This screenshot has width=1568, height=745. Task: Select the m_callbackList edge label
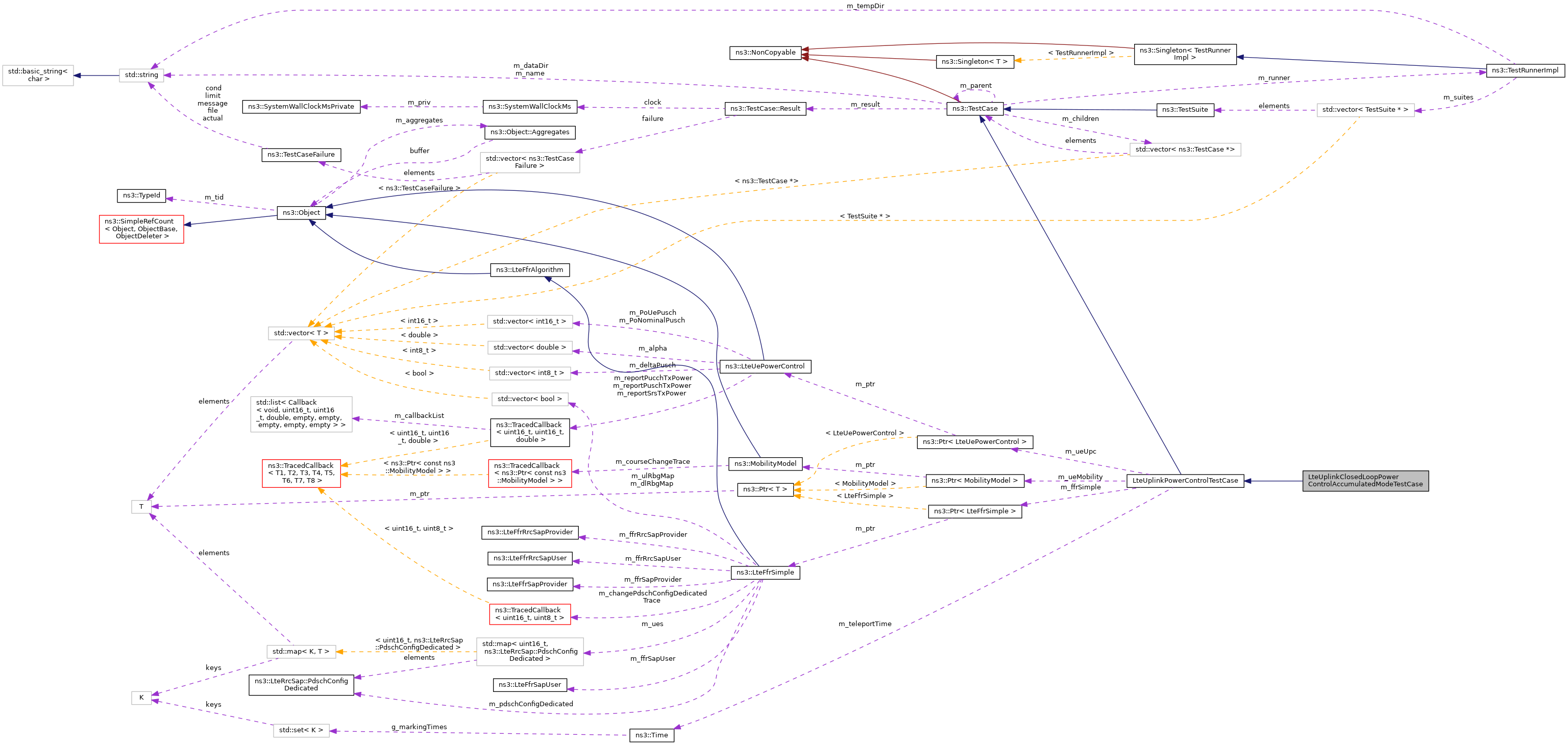click(419, 416)
